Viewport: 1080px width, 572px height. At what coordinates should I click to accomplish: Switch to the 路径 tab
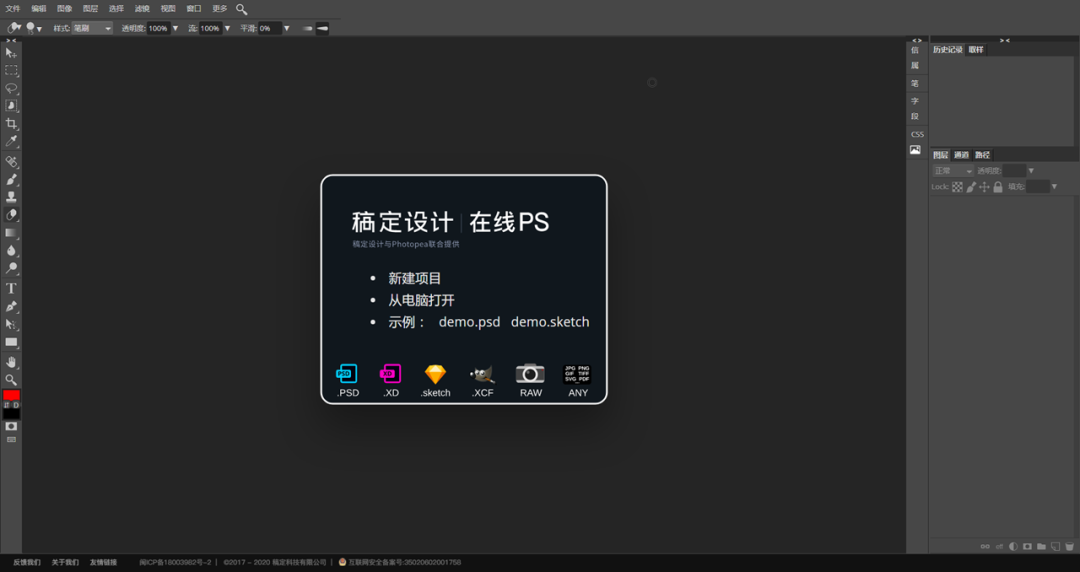pyautogui.click(x=982, y=155)
